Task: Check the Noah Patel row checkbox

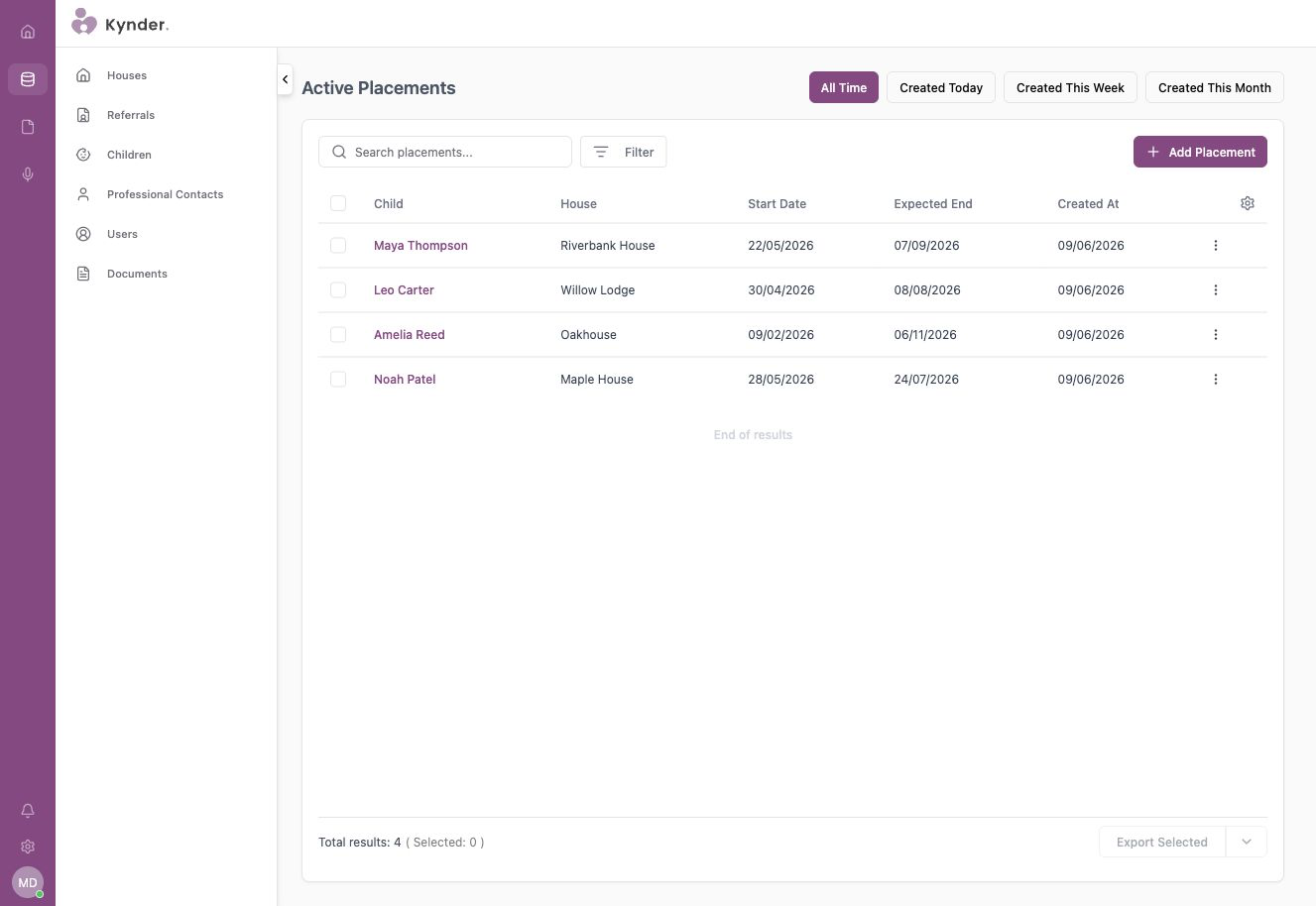Action: coord(338,379)
